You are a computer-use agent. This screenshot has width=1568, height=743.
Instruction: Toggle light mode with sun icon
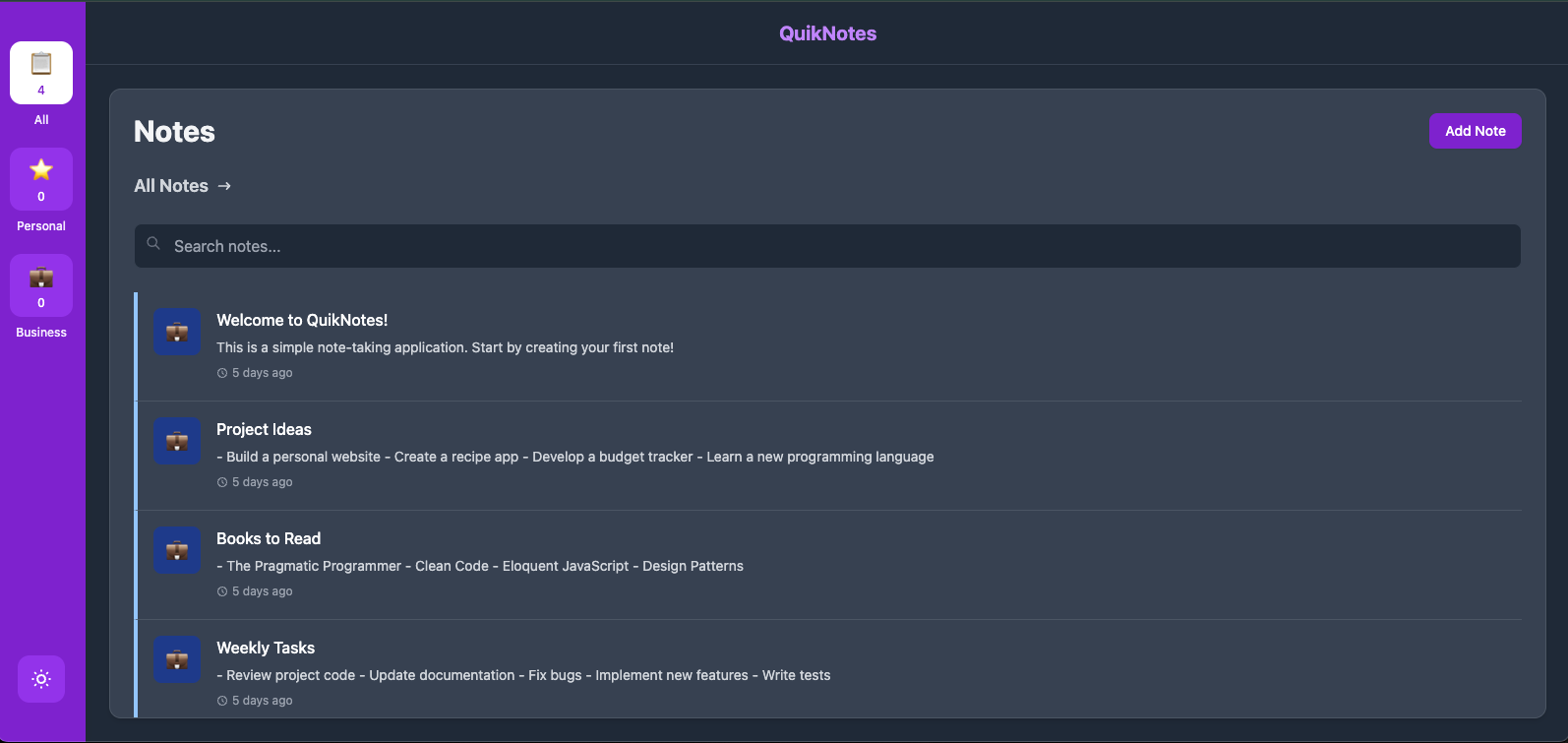(x=41, y=679)
